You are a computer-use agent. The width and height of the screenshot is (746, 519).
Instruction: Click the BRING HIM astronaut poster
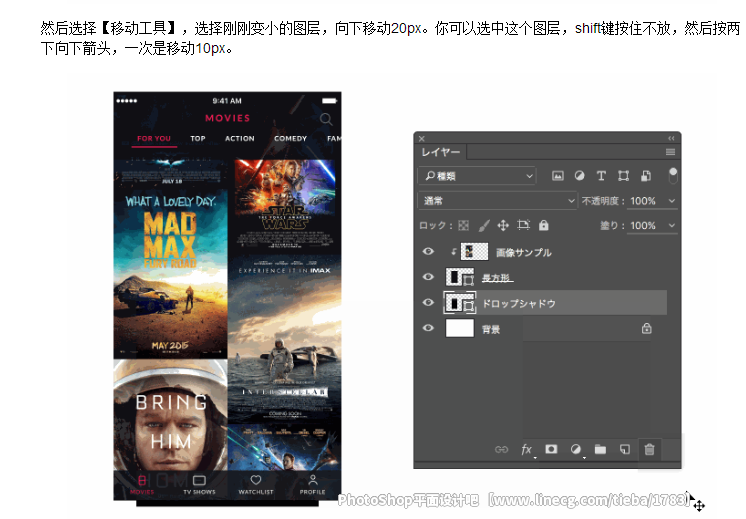point(170,415)
